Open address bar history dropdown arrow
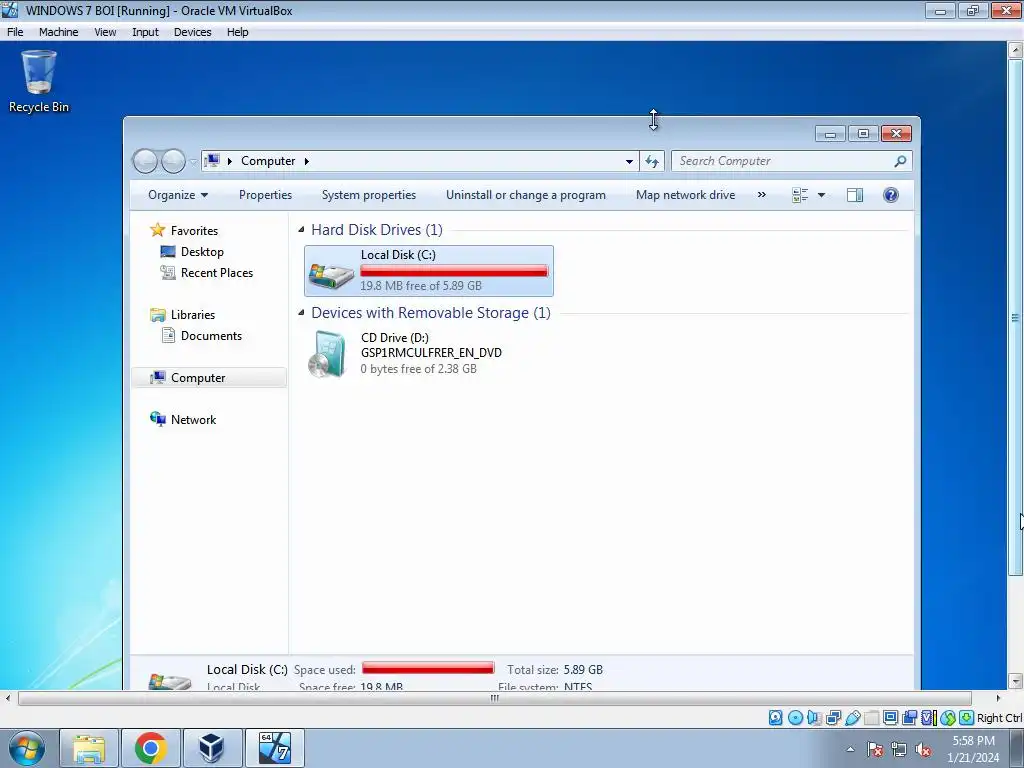The height and width of the screenshot is (768, 1024). pos(629,161)
